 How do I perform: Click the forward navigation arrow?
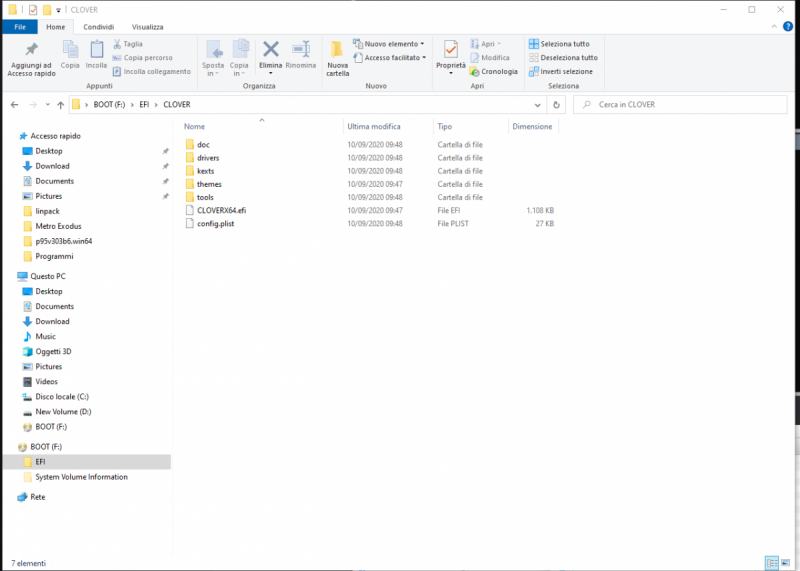(33, 105)
